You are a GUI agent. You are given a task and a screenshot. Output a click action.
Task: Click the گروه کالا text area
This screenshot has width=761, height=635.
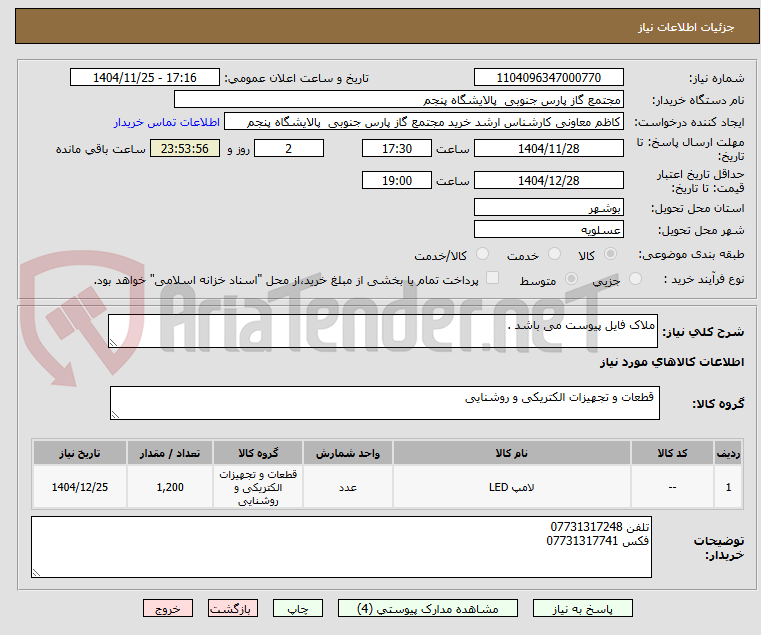pyautogui.click(x=384, y=403)
